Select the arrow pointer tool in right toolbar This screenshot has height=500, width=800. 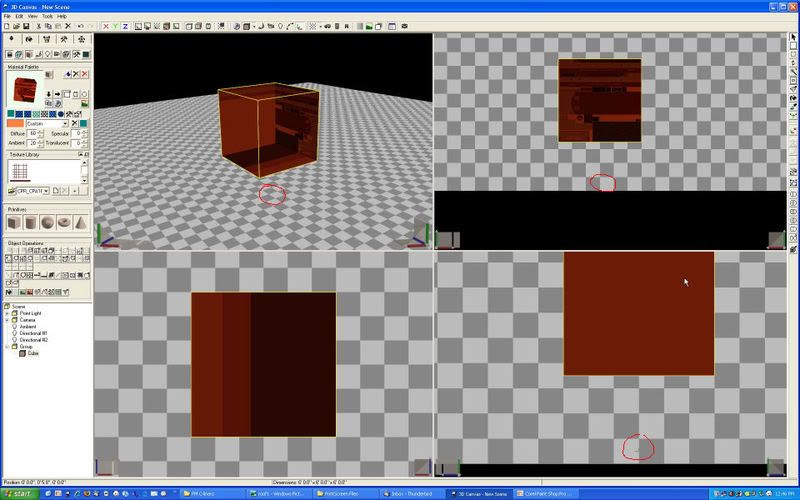pos(793,38)
